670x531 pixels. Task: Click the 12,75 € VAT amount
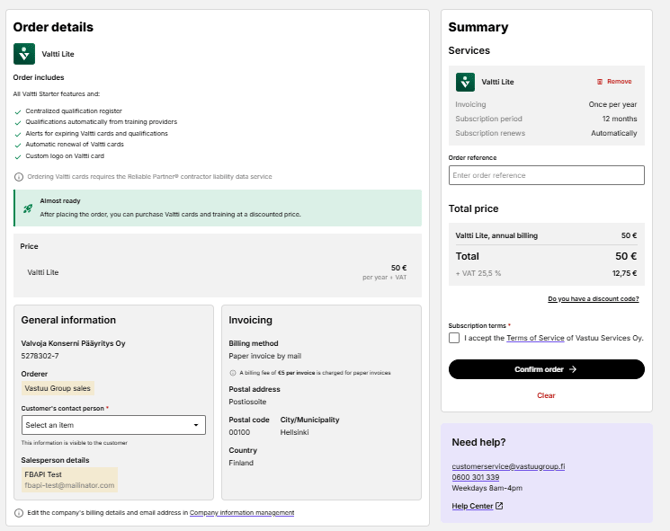click(x=625, y=273)
